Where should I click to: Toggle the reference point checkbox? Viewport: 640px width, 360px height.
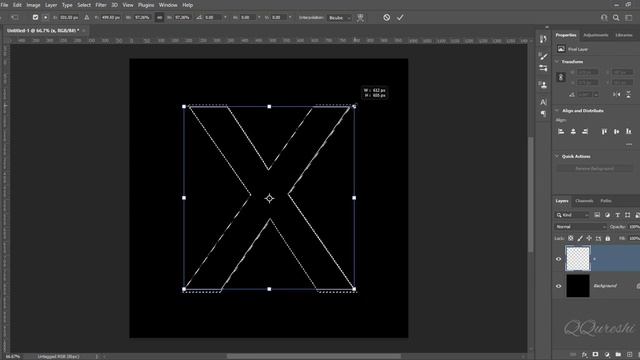36,18
